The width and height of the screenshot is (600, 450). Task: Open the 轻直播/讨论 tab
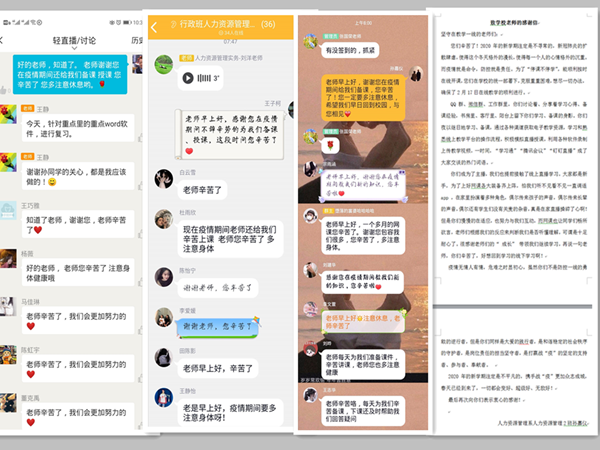coord(74,40)
